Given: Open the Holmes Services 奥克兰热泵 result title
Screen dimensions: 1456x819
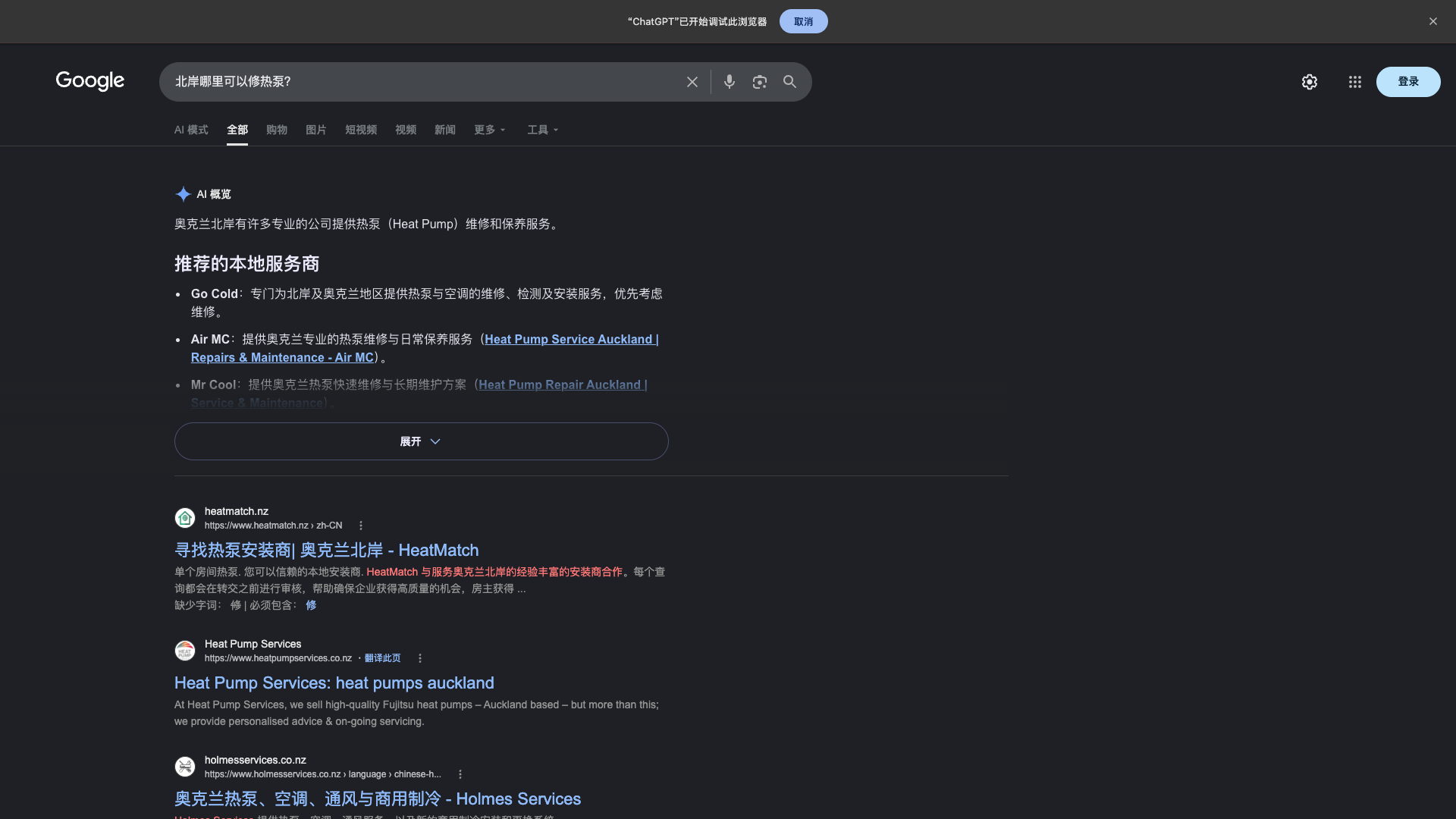Looking at the screenshot, I should [378, 799].
